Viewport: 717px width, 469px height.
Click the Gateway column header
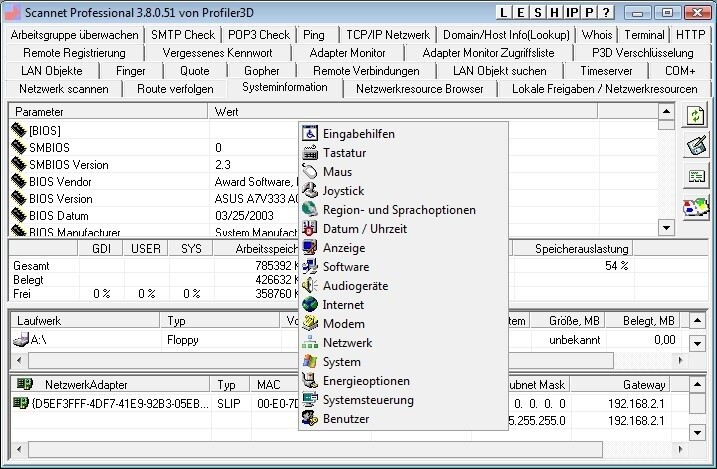pos(621,384)
